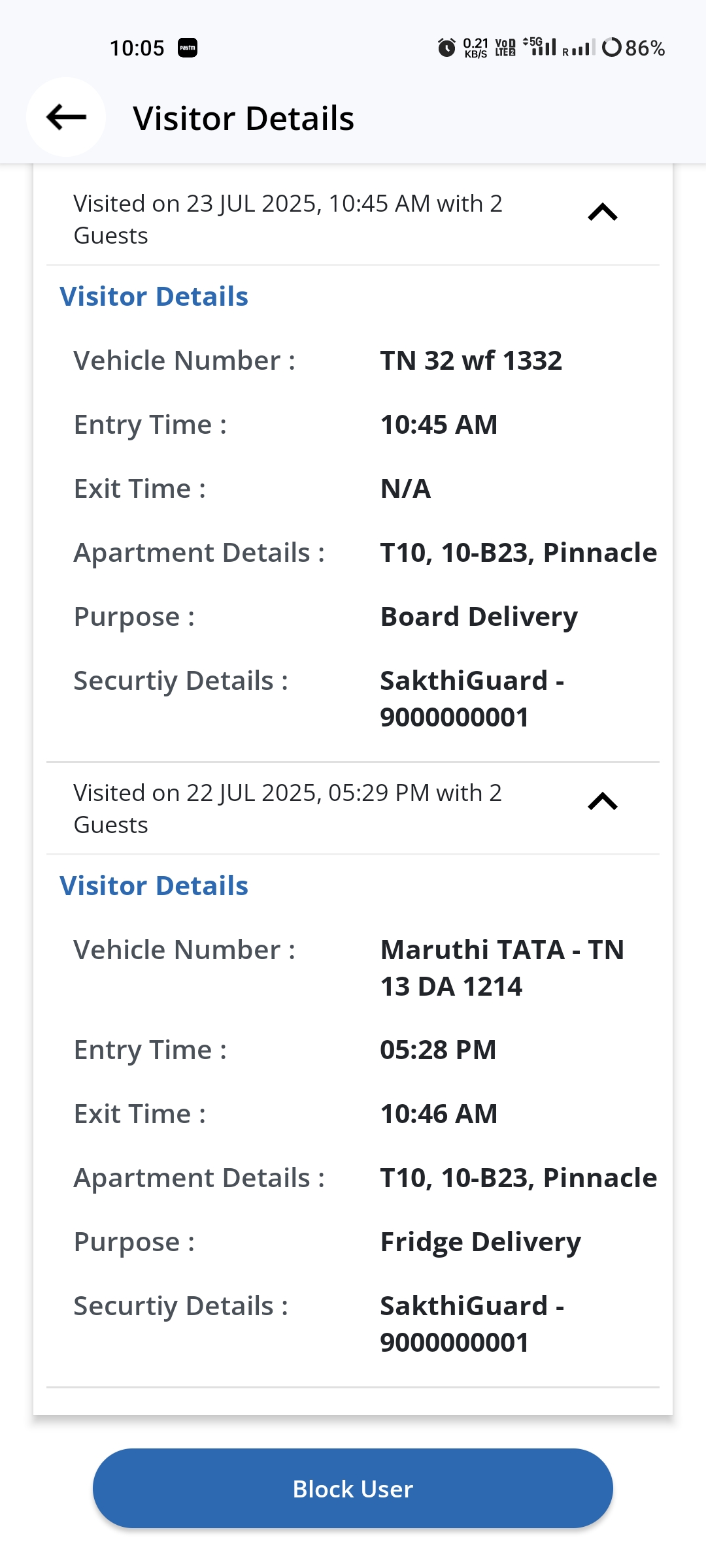Tap the 'Visitor Details' page title
Image resolution: width=706 pixels, height=1568 pixels.
pos(243,118)
